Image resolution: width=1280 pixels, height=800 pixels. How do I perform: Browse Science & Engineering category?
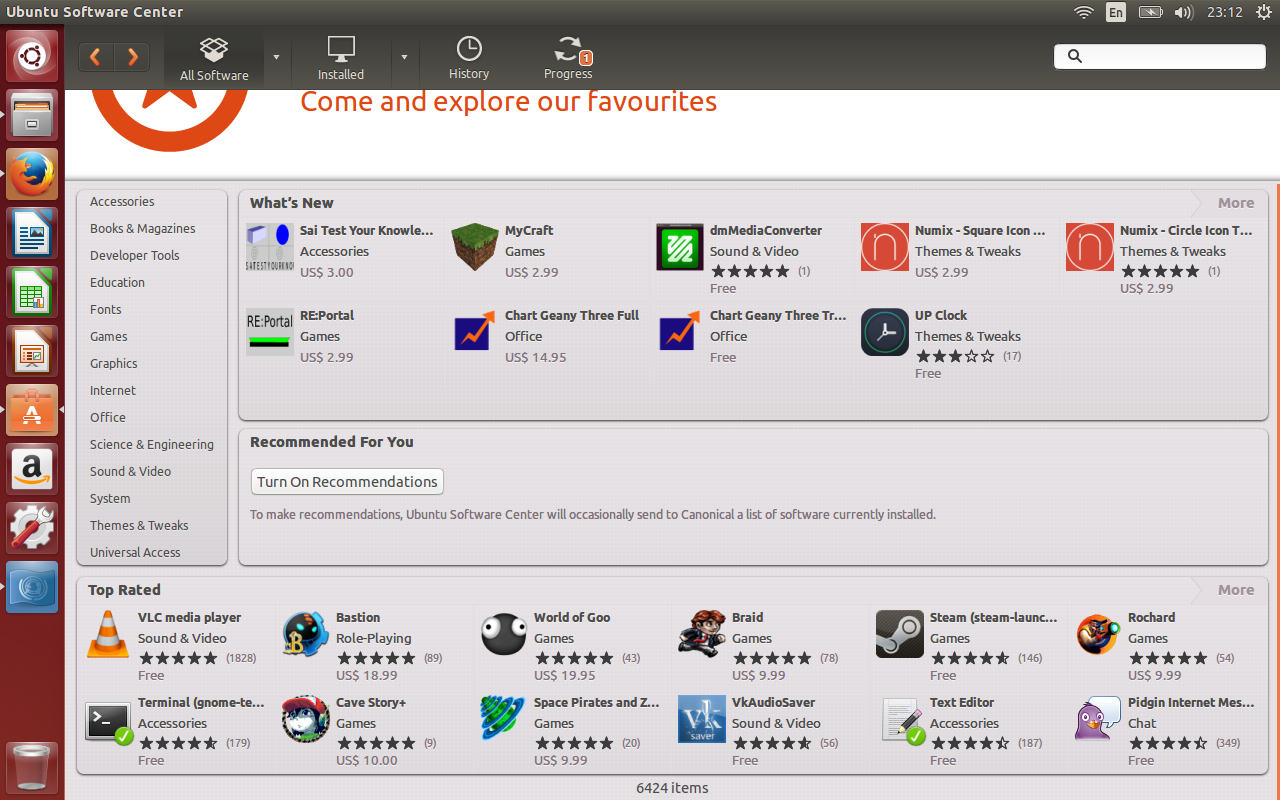pos(152,445)
